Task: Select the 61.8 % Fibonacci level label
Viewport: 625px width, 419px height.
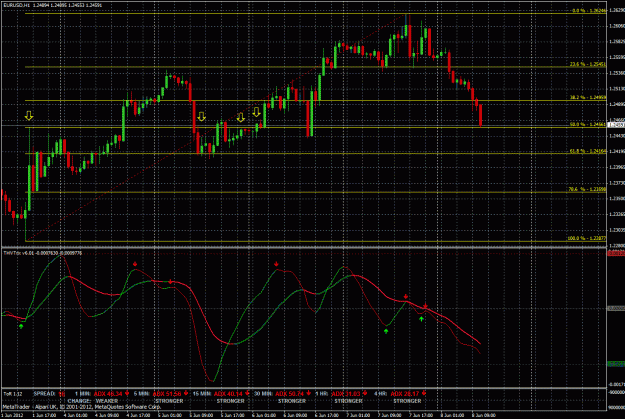Action: tap(588, 151)
